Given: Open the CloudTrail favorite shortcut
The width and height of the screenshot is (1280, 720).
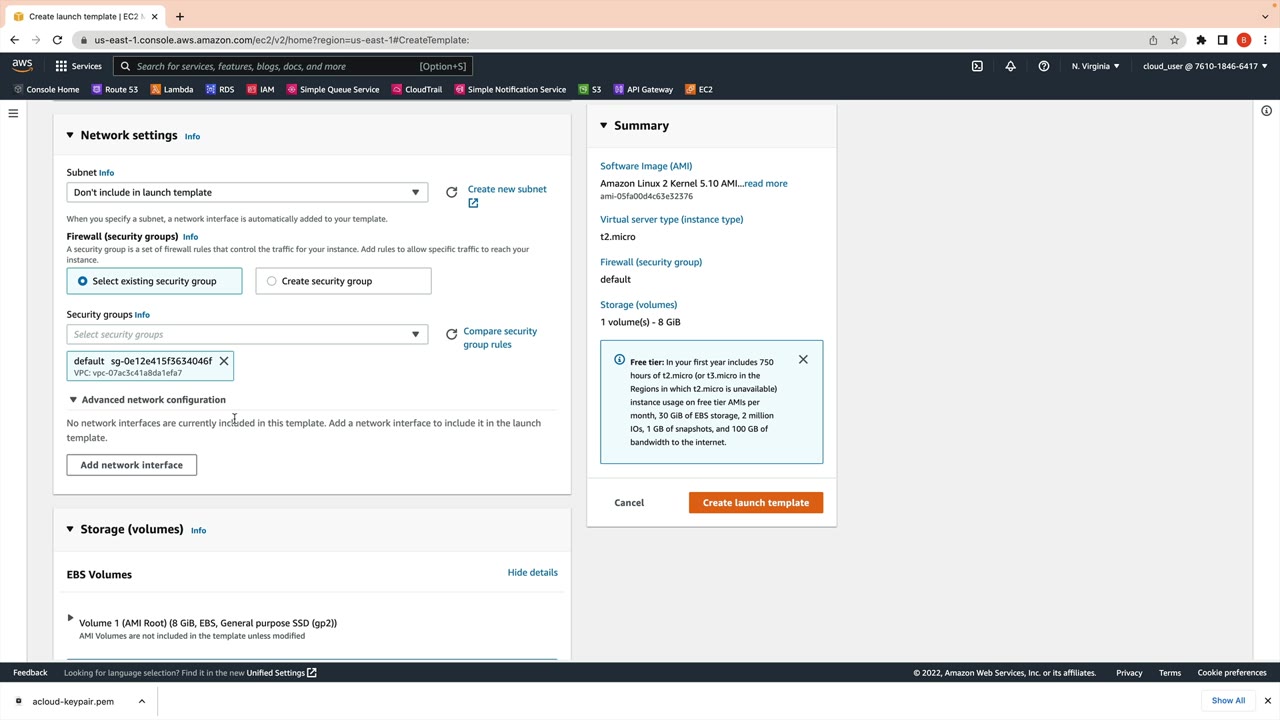Looking at the screenshot, I should point(417,89).
